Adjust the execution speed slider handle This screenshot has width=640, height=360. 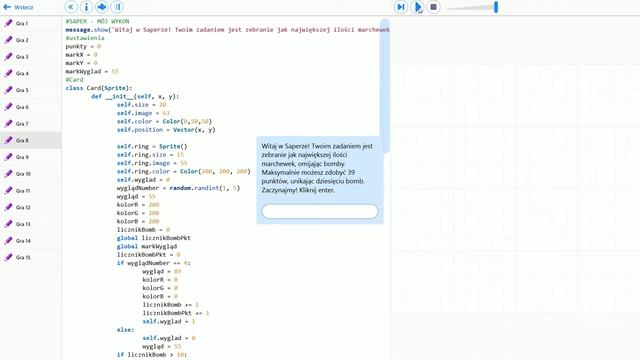(x=496, y=7)
